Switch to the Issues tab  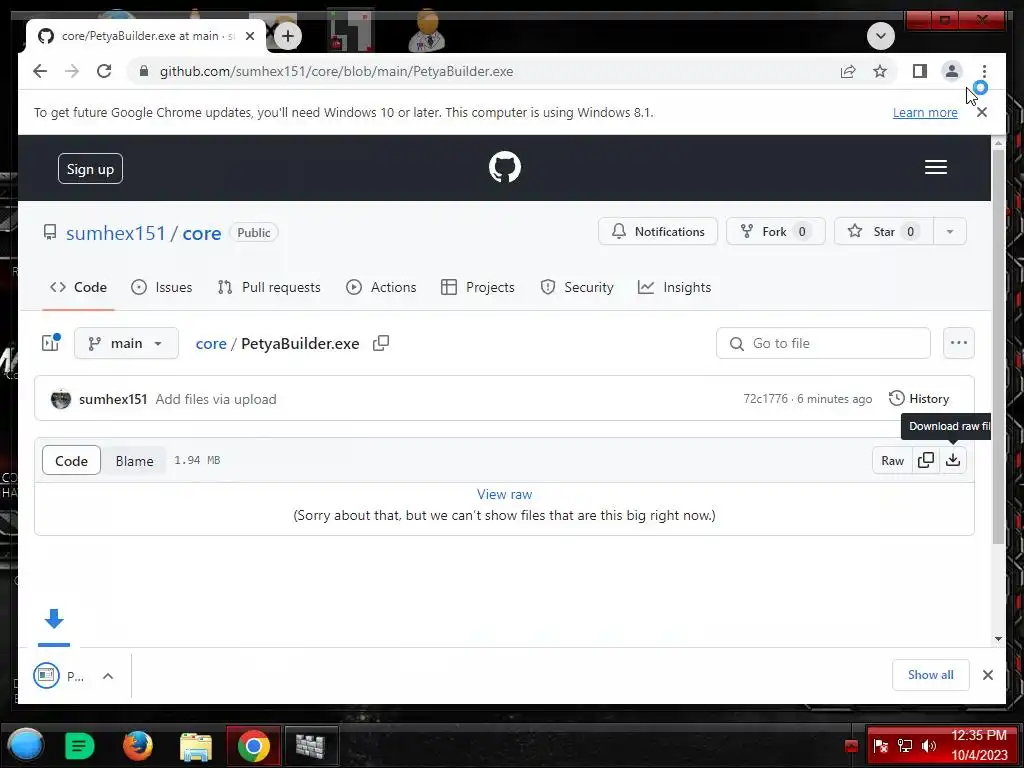[161, 287]
